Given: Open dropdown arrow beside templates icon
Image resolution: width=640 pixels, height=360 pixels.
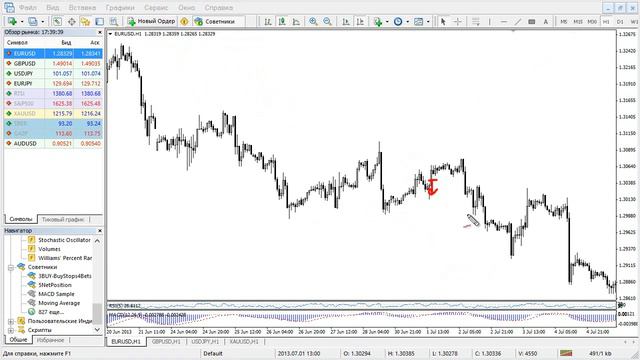Looking at the screenshot, I should [x=428, y=22].
